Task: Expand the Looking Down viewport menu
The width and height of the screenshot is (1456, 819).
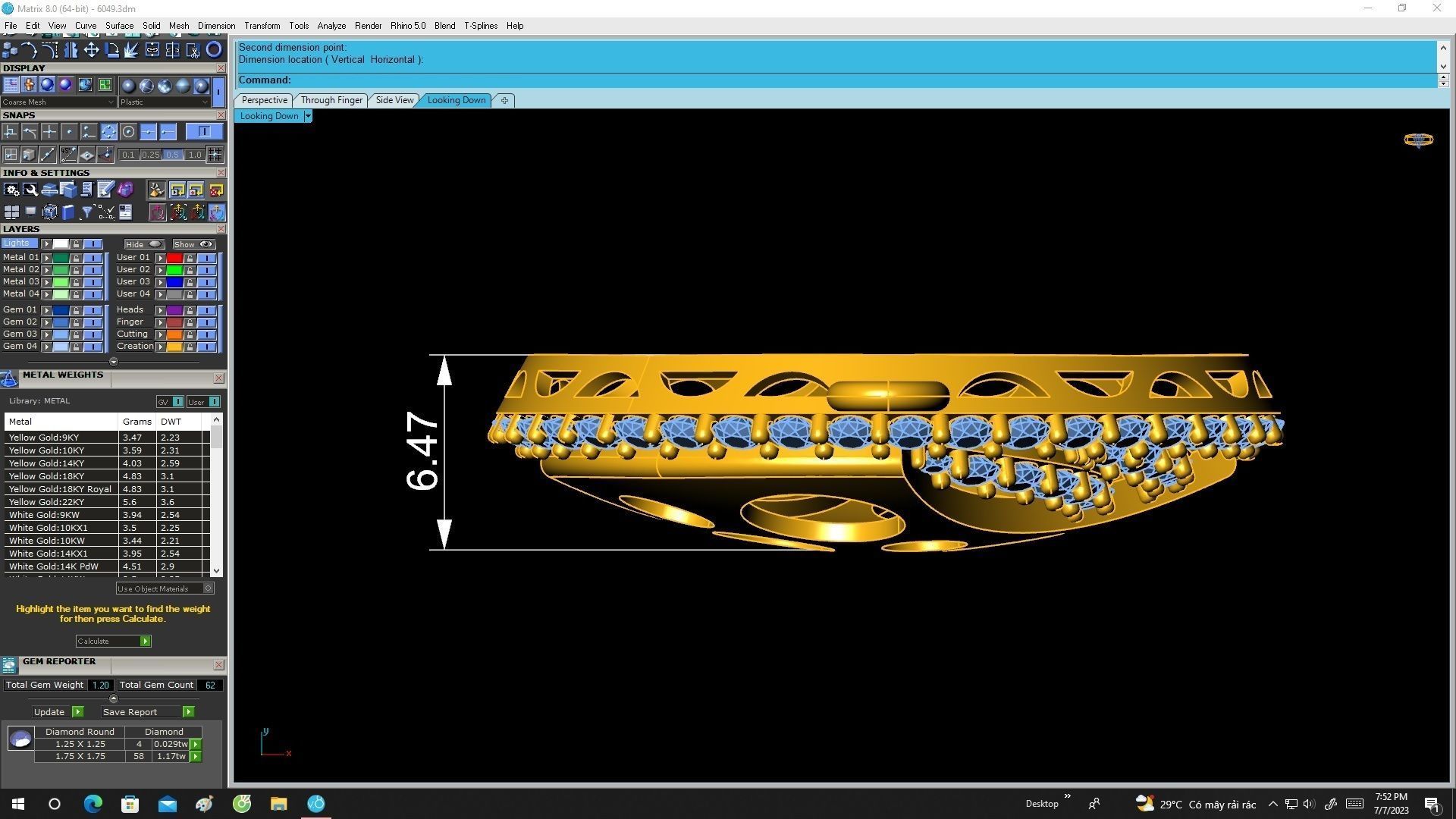Action: [x=307, y=116]
